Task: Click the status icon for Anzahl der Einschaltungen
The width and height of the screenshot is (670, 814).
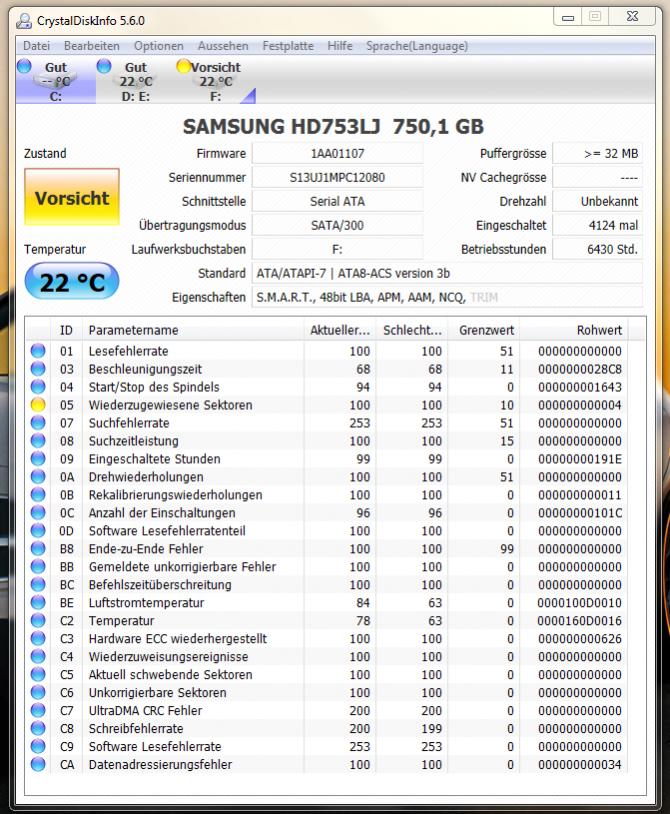Action: (x=38, y=513)
